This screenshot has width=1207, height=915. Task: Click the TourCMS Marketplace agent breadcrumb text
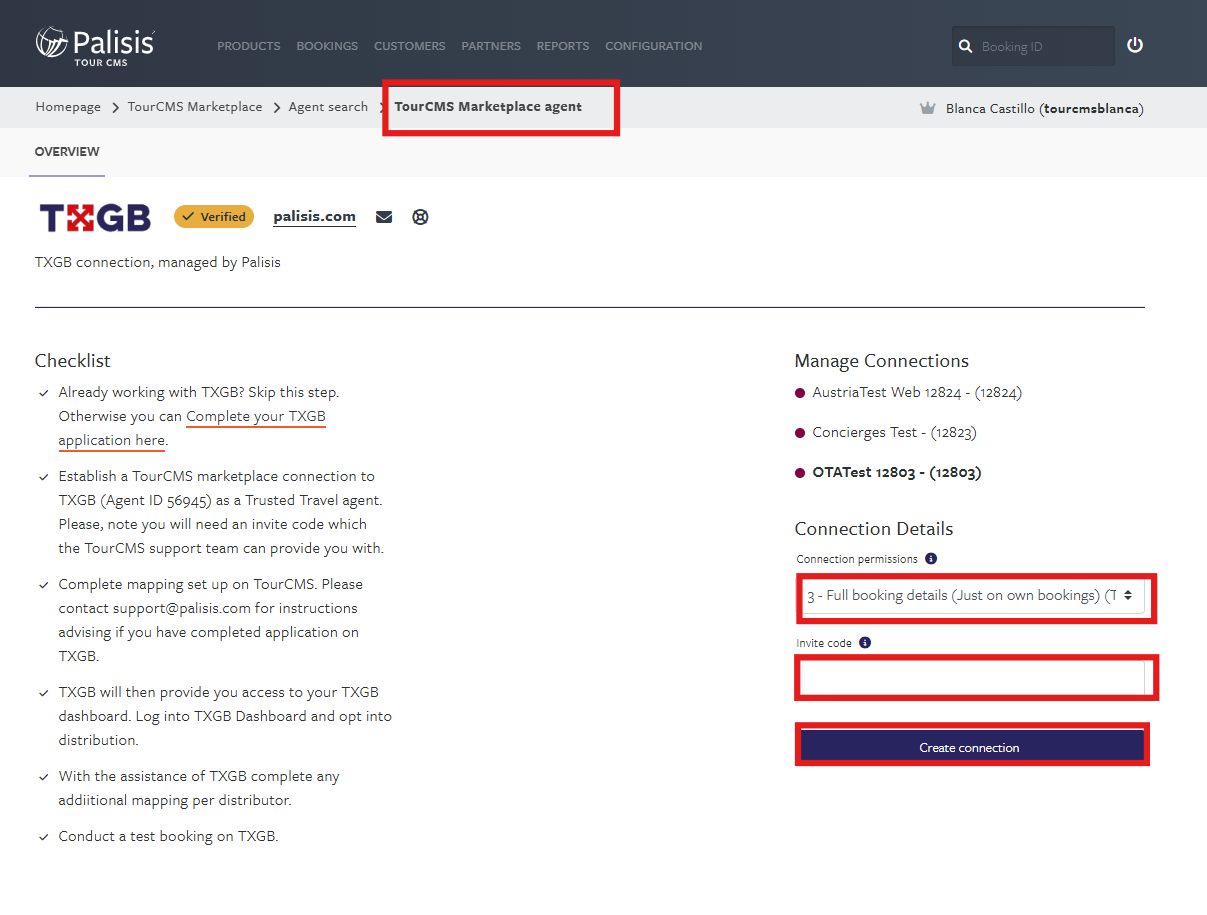coord(488,106)
